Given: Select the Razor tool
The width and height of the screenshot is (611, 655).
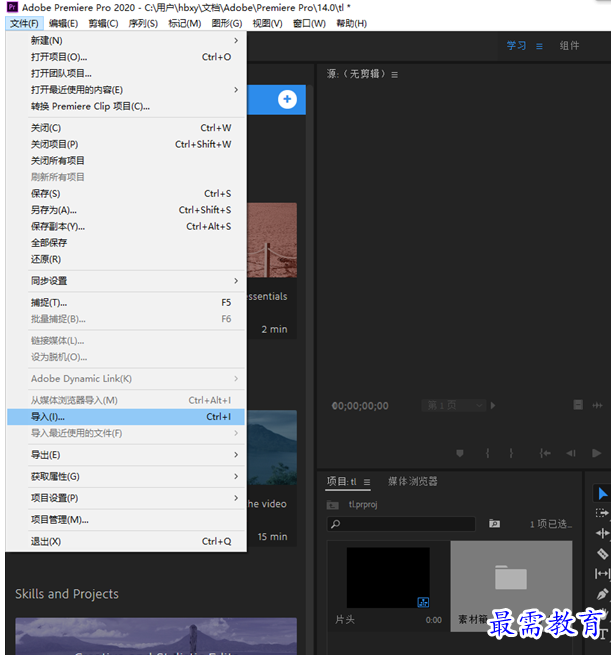Looking at the screenshot, I should coord(602,554).
